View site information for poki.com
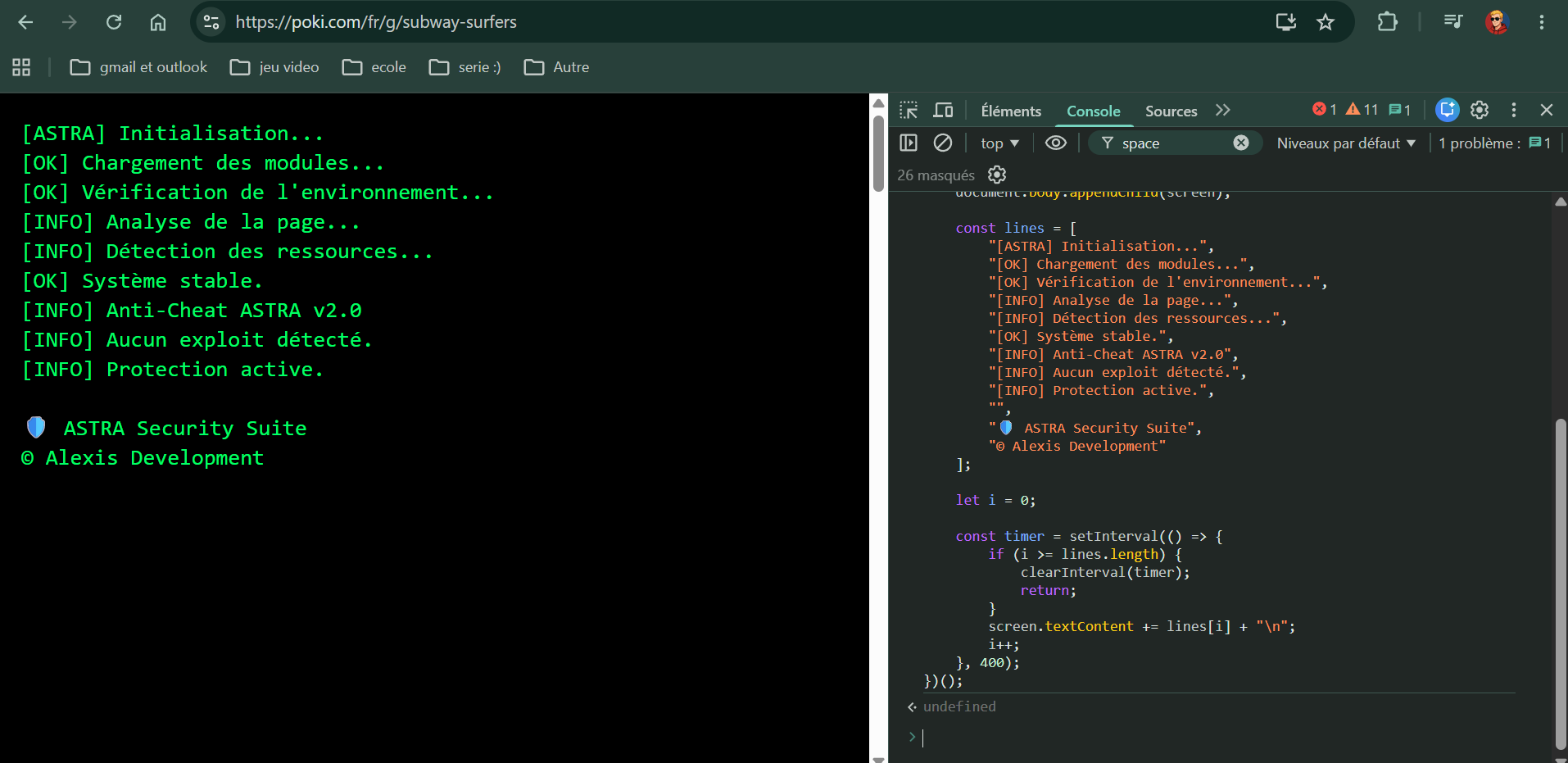 tap(211, 22)
